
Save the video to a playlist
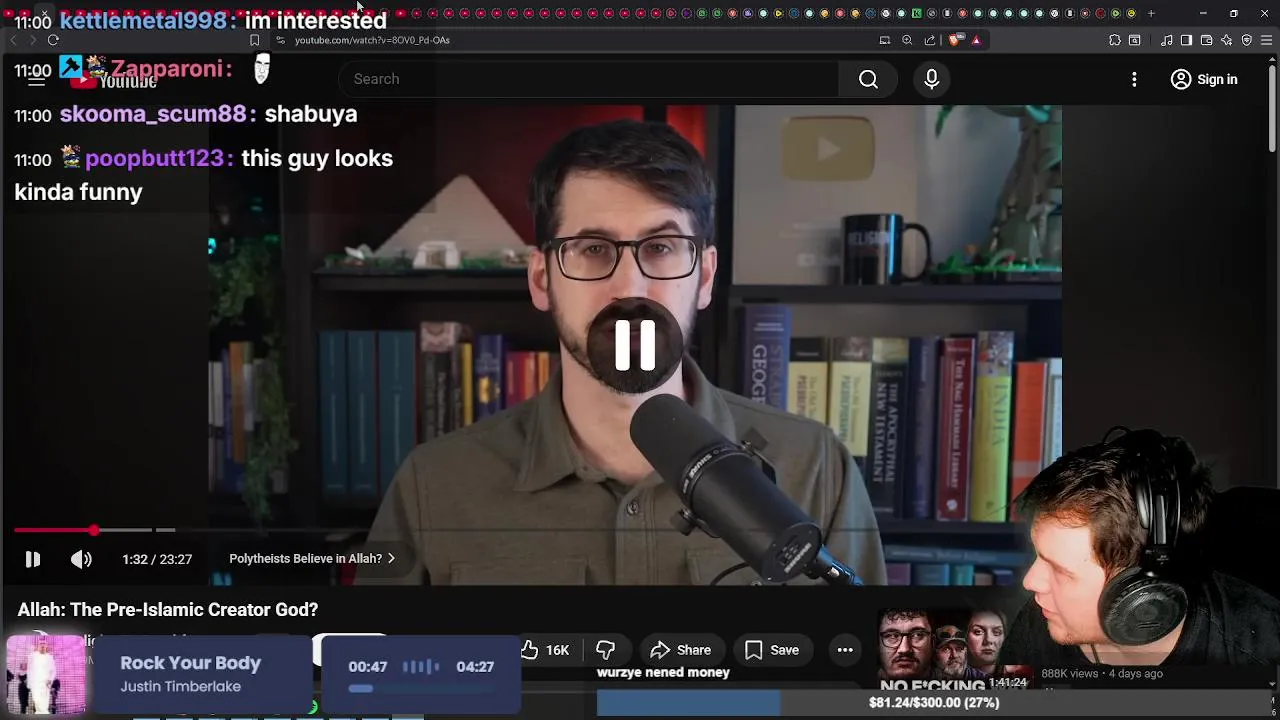click(x=771, y=650)
